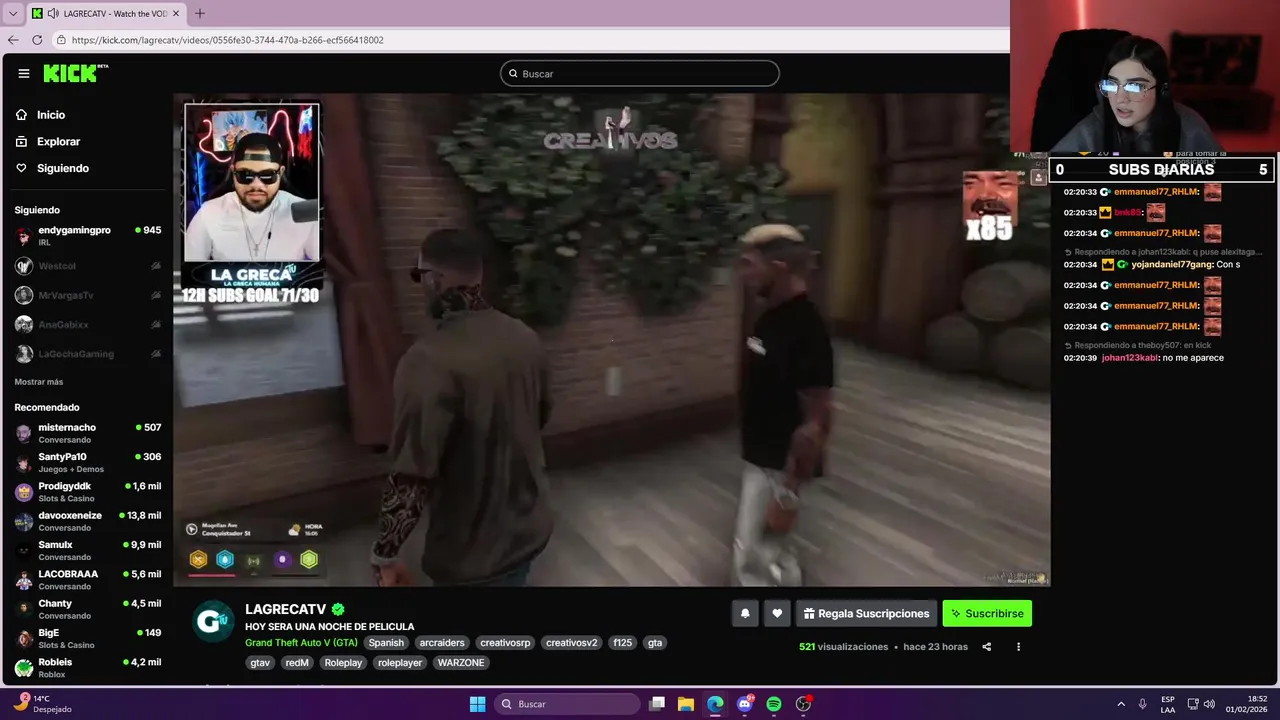Click the green Suscribirse button
This screenshot has width=1280, height=720.
click(x=987, y=614)
